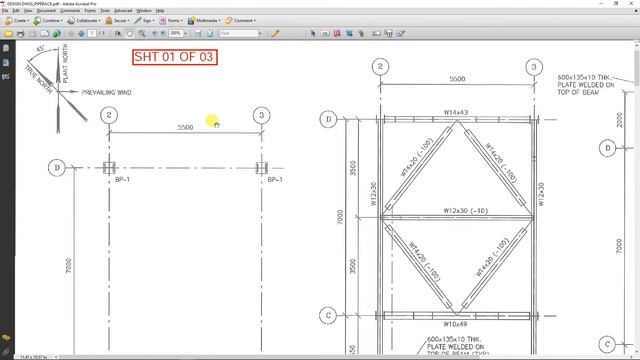Open the Window menu

[144, 11]
